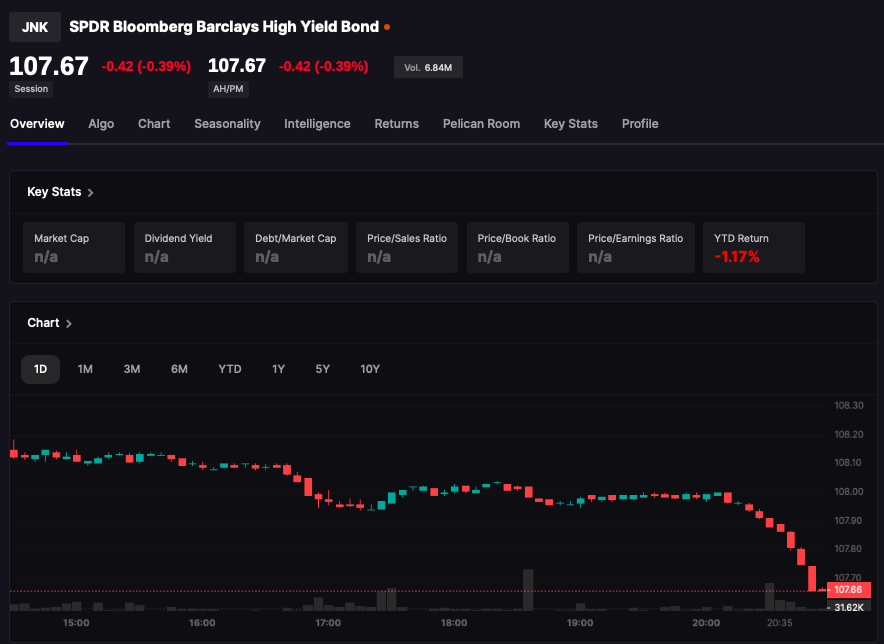This screenshot has height=644, width=884.
Task: Change chart range to 1Y
Action: point(279,369)
